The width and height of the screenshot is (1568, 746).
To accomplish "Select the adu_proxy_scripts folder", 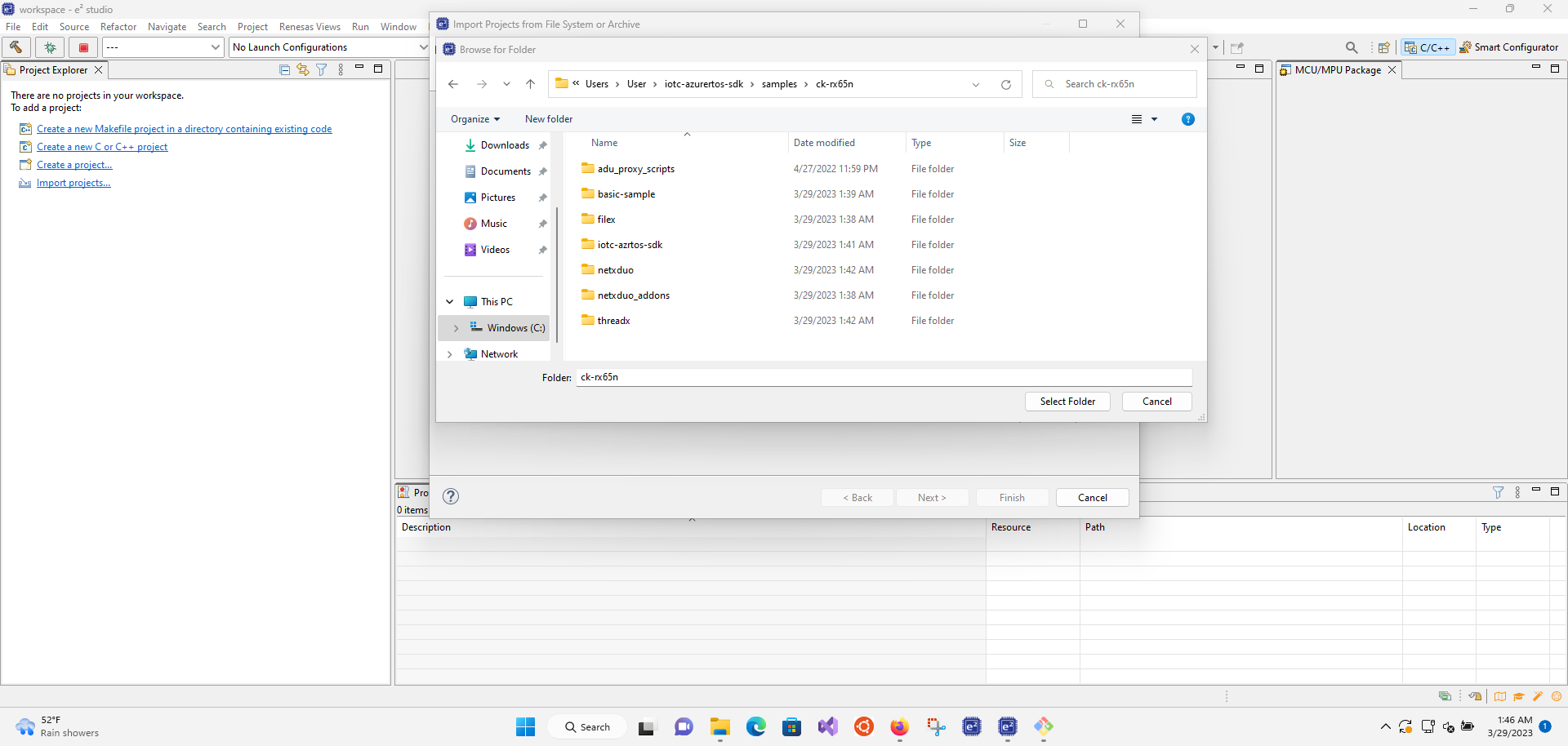I will tap(636, 169).
